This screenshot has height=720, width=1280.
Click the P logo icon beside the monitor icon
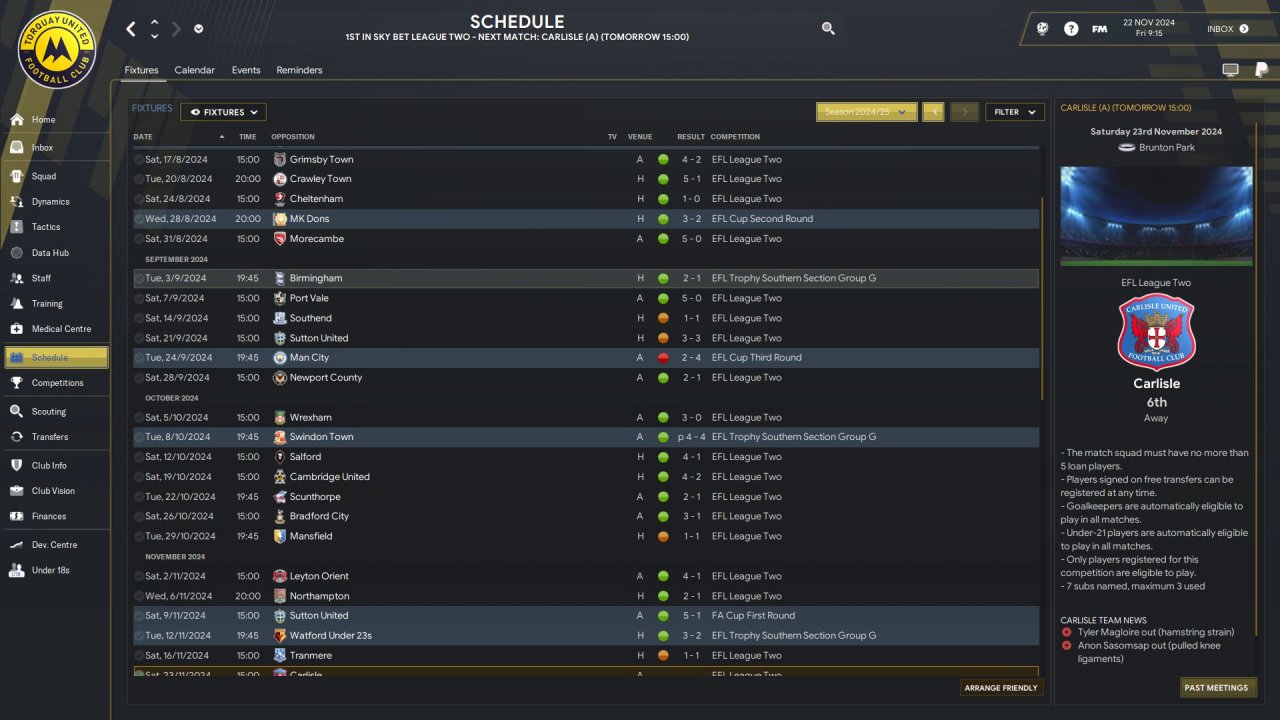point(1261,70)
